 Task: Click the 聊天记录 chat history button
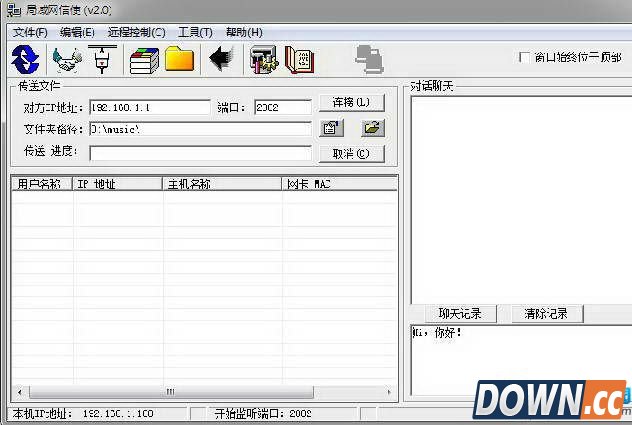click(x=460, y=314)
